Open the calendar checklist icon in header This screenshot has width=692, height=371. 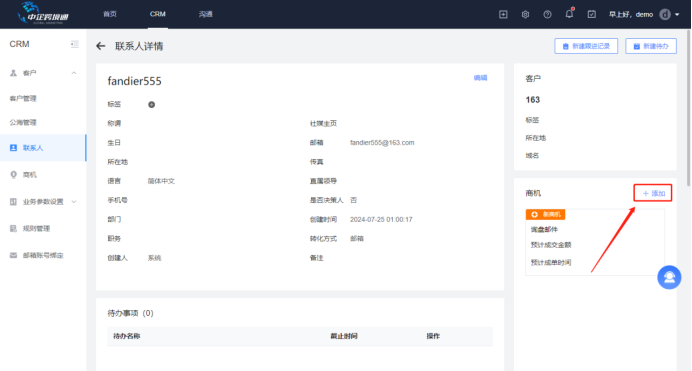point(592,15)
